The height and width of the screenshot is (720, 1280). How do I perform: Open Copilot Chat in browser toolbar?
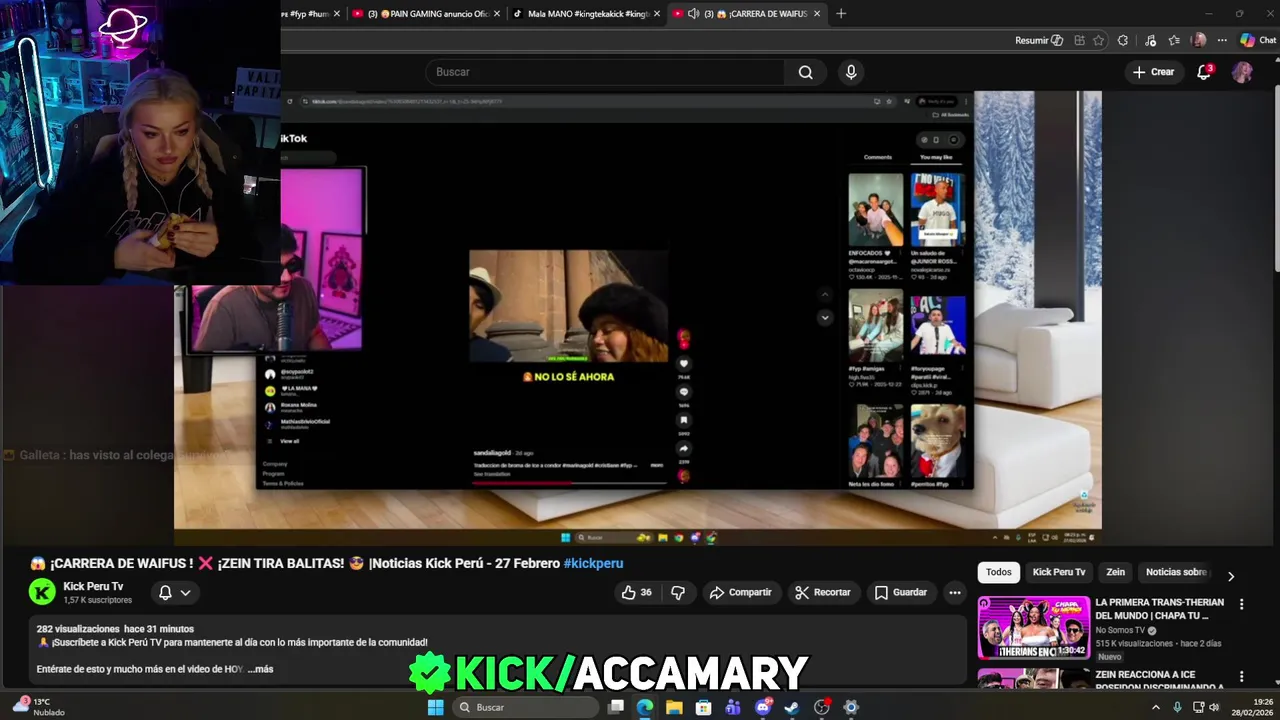click(1258, 40)
